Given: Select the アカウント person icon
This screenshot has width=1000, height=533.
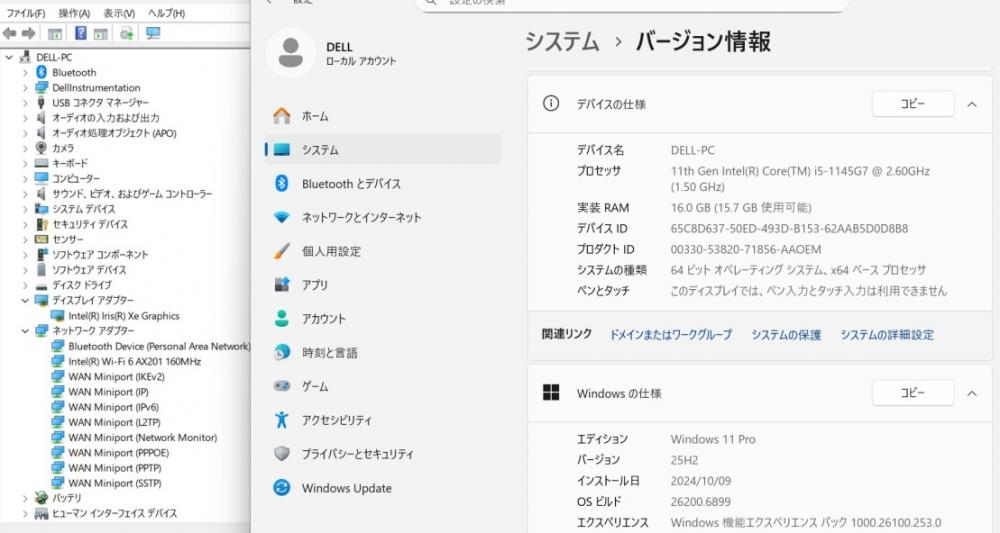Looking at the screenshot, I should tap(282, 318).
